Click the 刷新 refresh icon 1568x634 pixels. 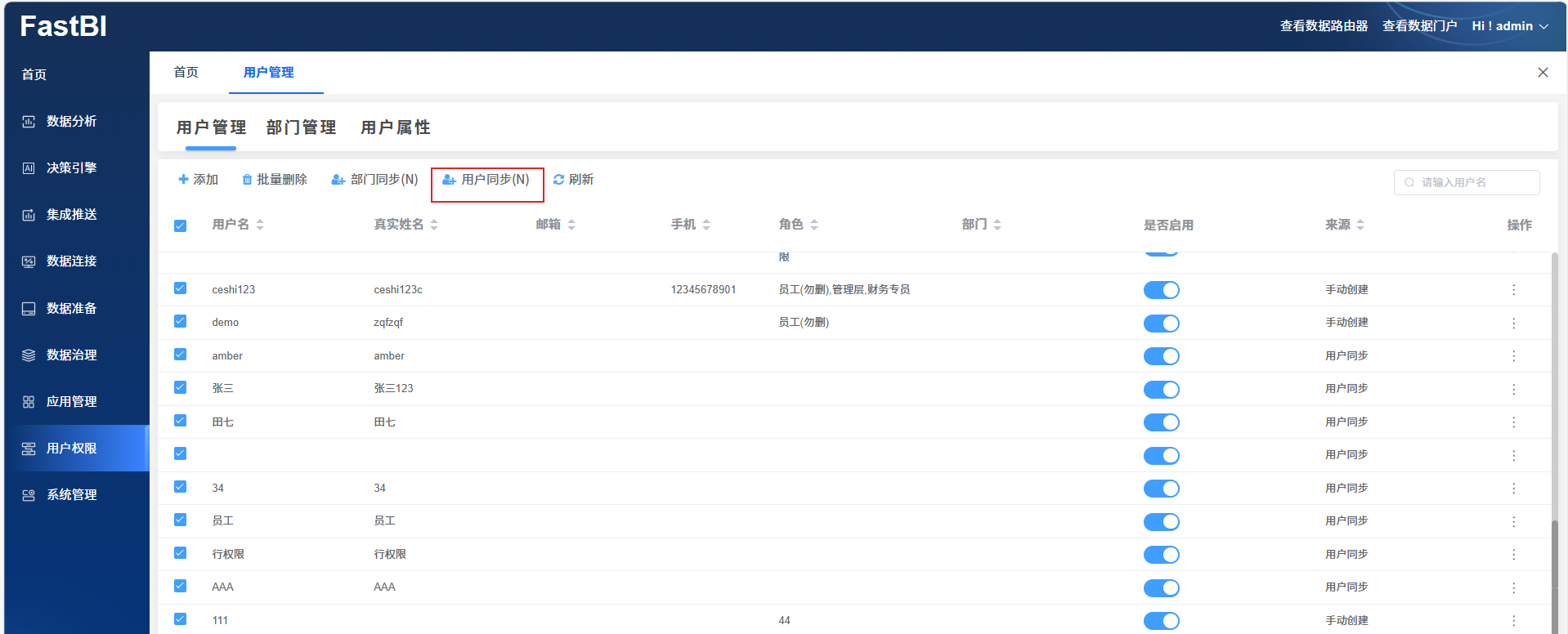[x=558, y=180]
